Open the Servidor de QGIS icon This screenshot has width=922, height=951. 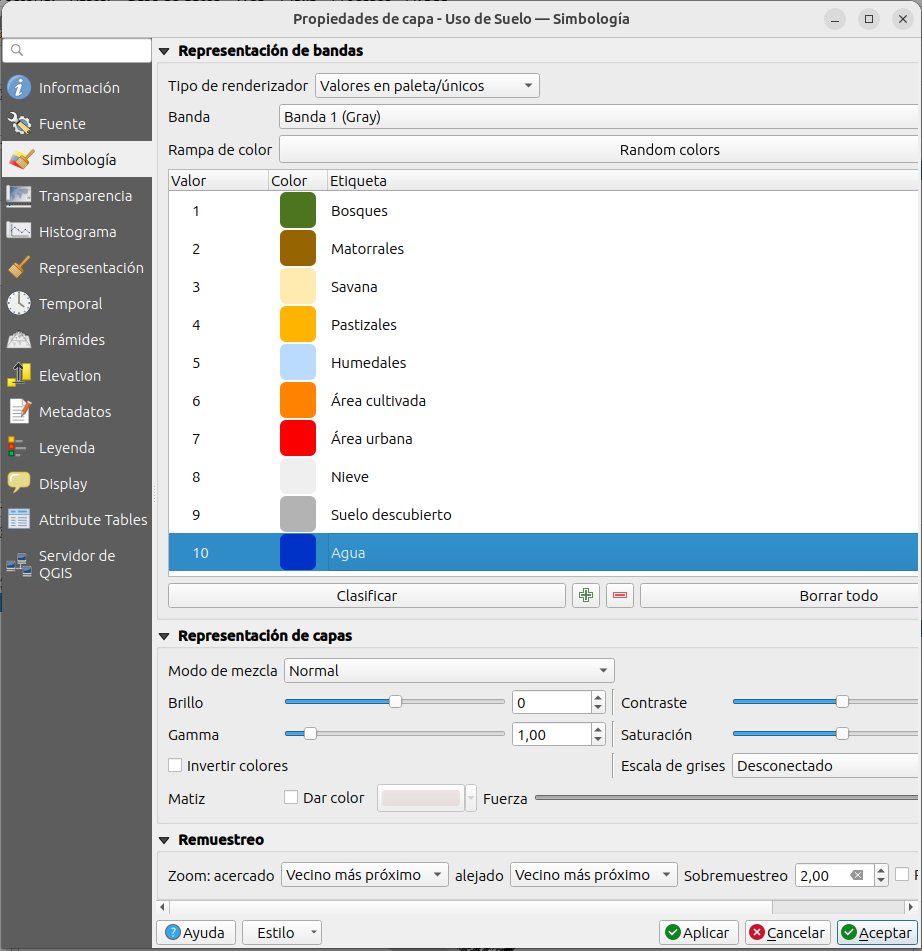(x=19, y=564)
